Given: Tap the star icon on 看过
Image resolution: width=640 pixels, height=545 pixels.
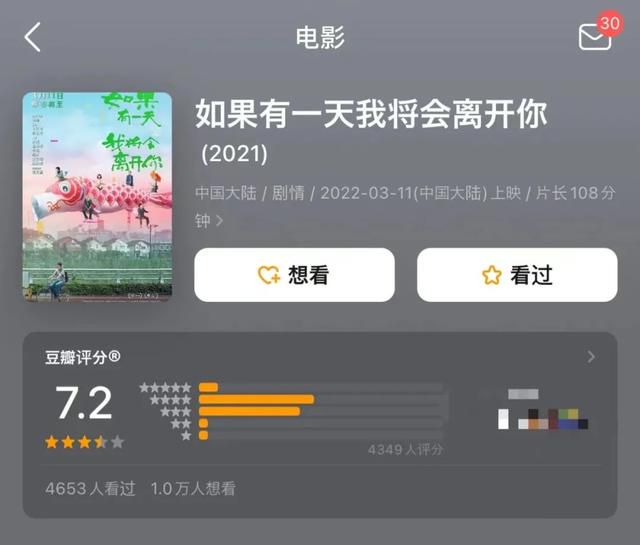Looking at the screenshot, I should click(492, 275).
